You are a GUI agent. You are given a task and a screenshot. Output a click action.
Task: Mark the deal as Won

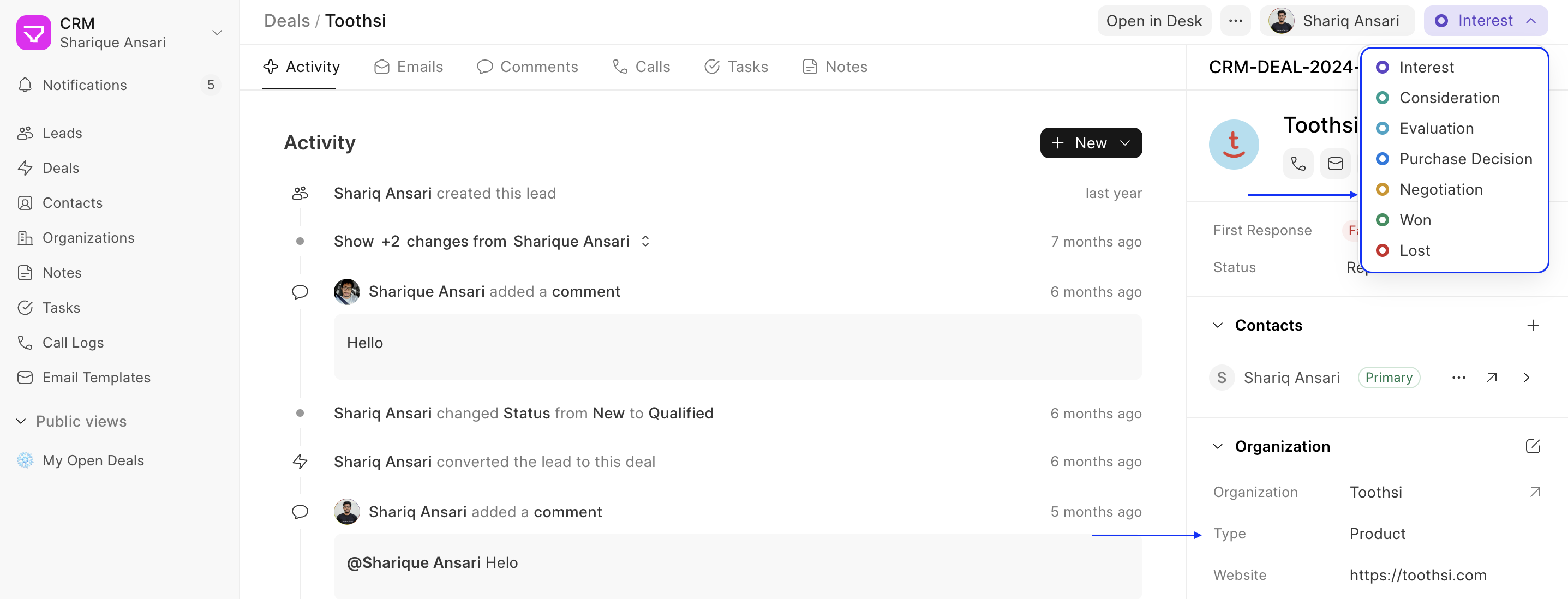[1416, 220]
